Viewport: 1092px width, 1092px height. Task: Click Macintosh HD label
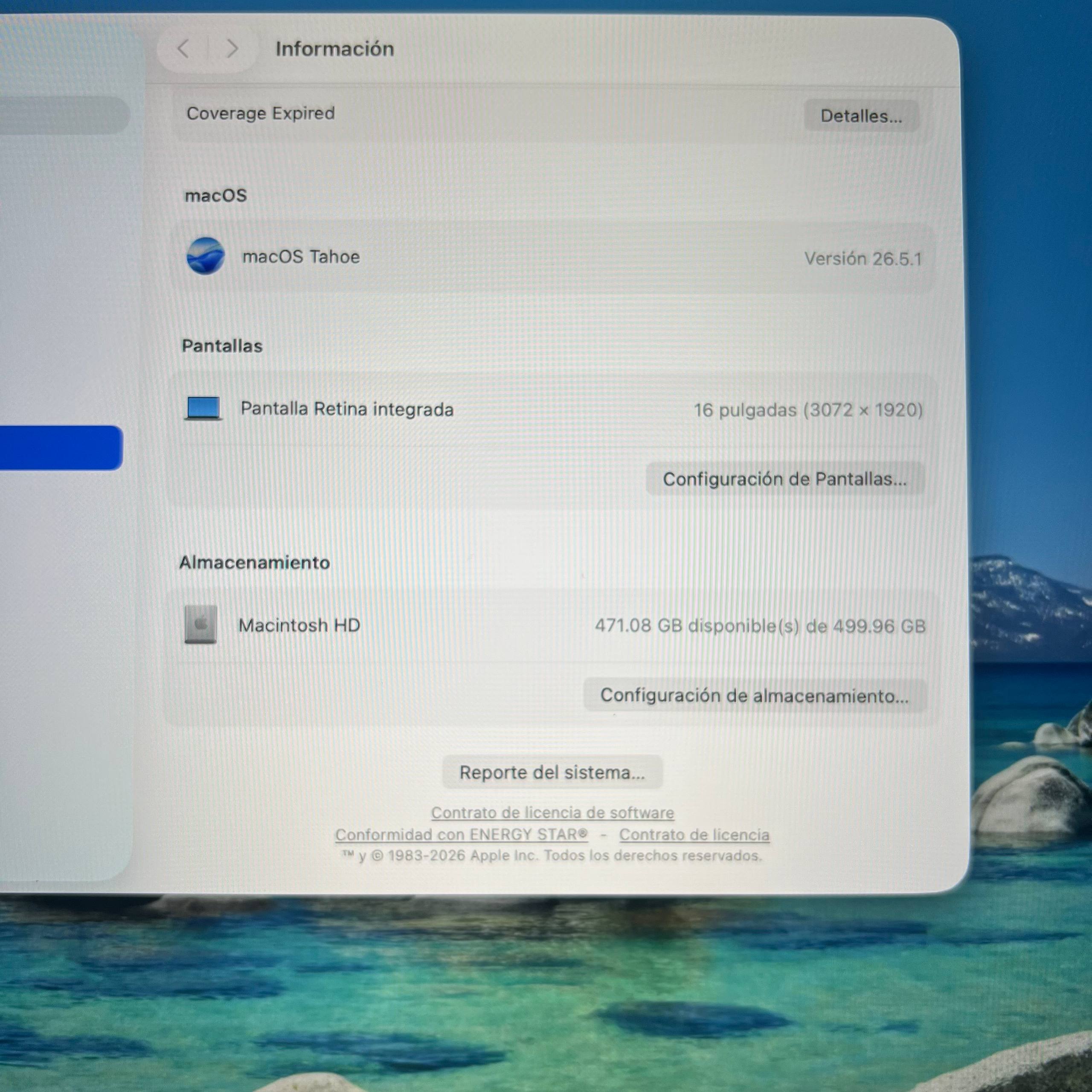[x=299, y=625]
